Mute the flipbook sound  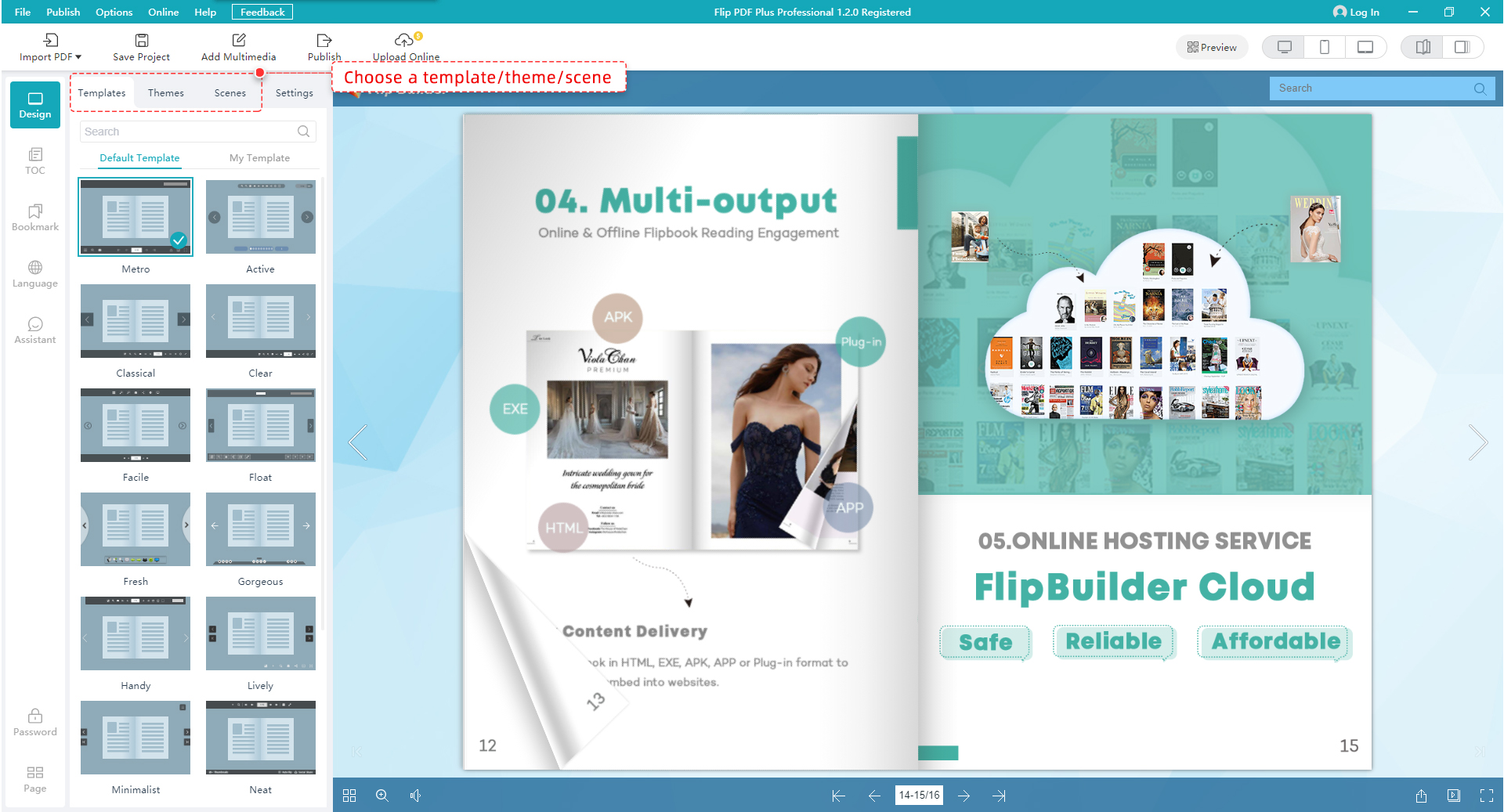click(416, 796)
